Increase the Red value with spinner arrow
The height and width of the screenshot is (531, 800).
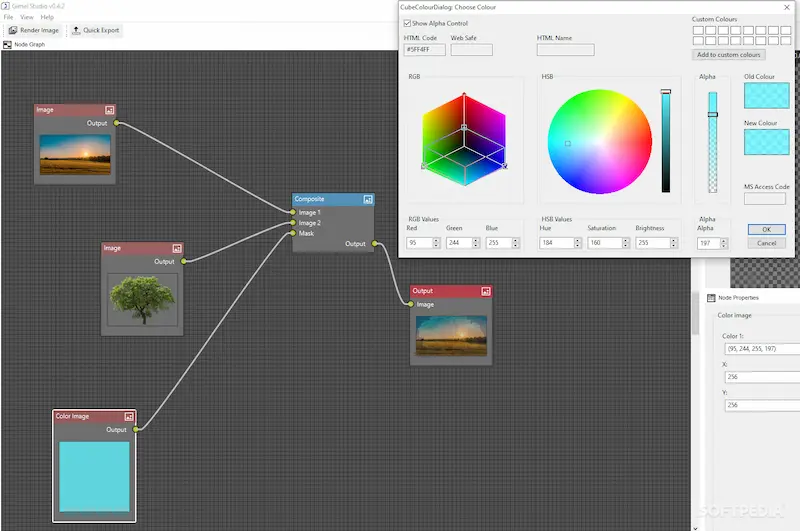(x=436, y=240)
